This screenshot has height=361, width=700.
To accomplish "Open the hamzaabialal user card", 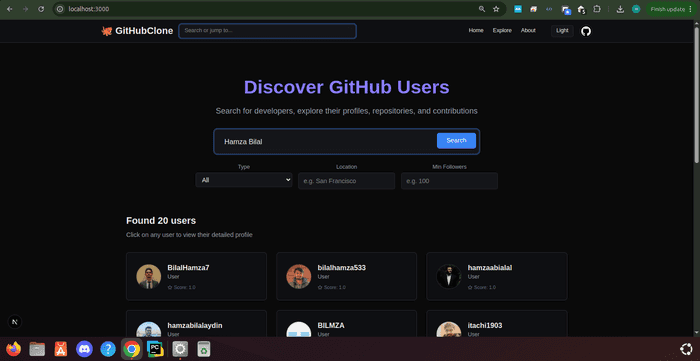I will 497,276.
